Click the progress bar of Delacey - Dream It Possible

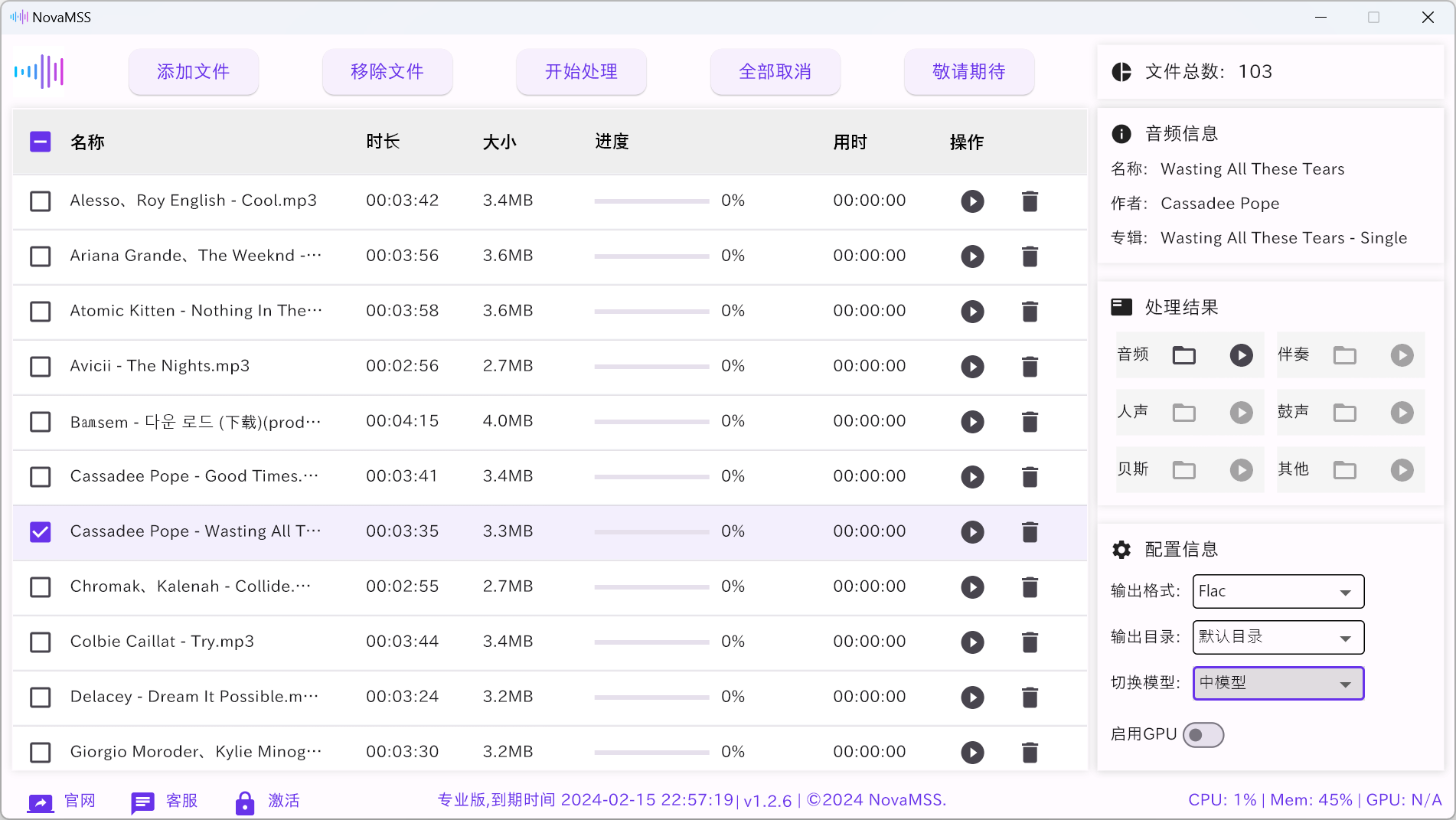click(x=651, y=697)
